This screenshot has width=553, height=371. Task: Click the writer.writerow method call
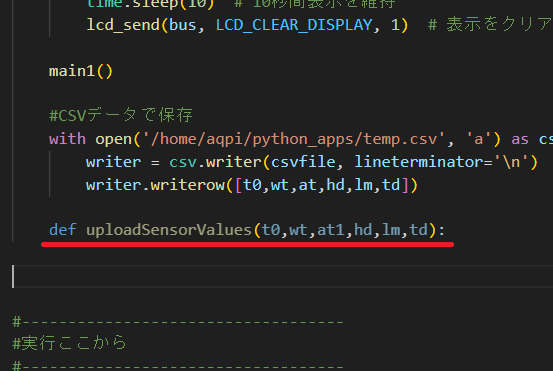(x=155, y=185)
